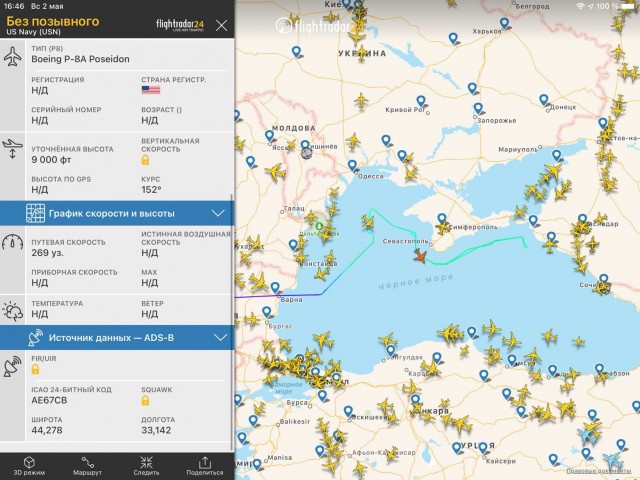Tap airport pin near Сочи
Viewport: 640px width, 480px height.
click(604, 280)
